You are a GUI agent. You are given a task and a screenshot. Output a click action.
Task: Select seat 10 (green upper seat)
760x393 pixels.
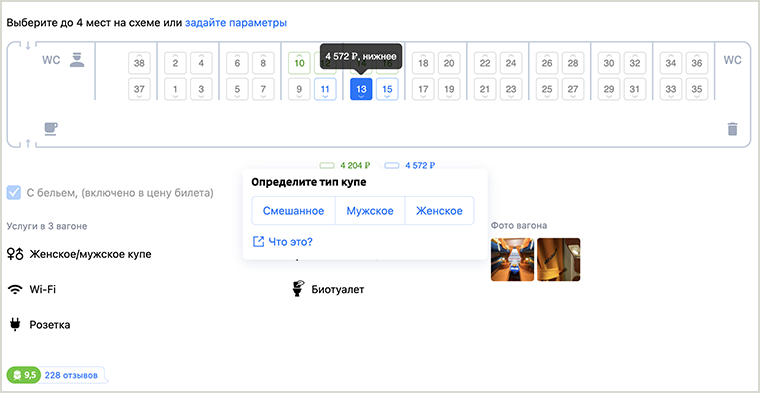coord(300,63)
